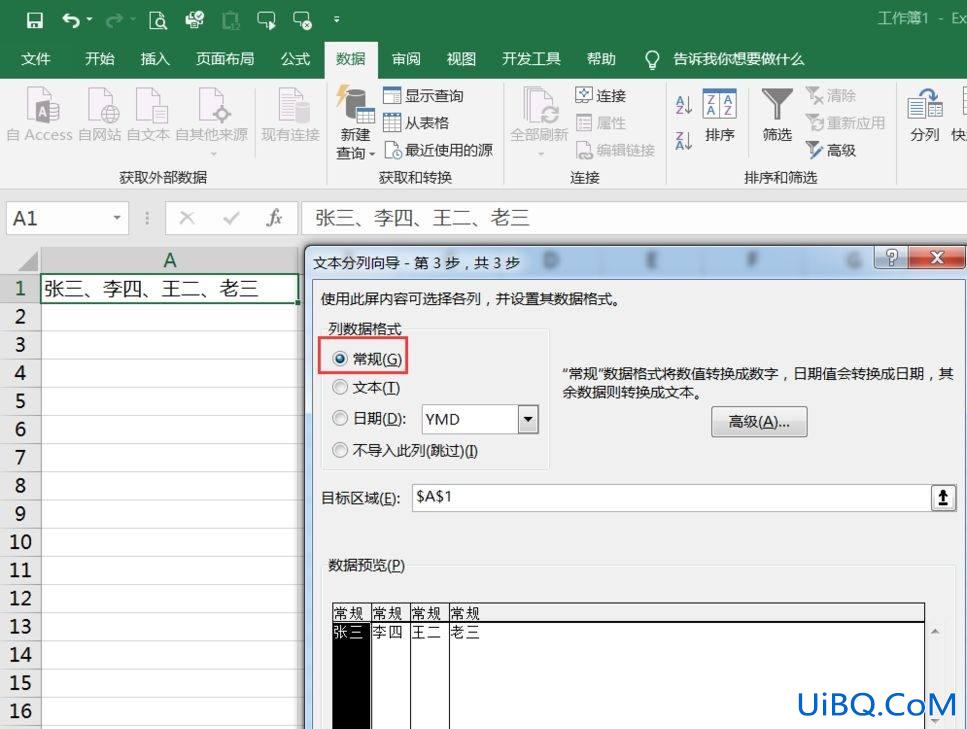The image size is (967, 729).
Task: Click row header 5
Action: point(20,401)
